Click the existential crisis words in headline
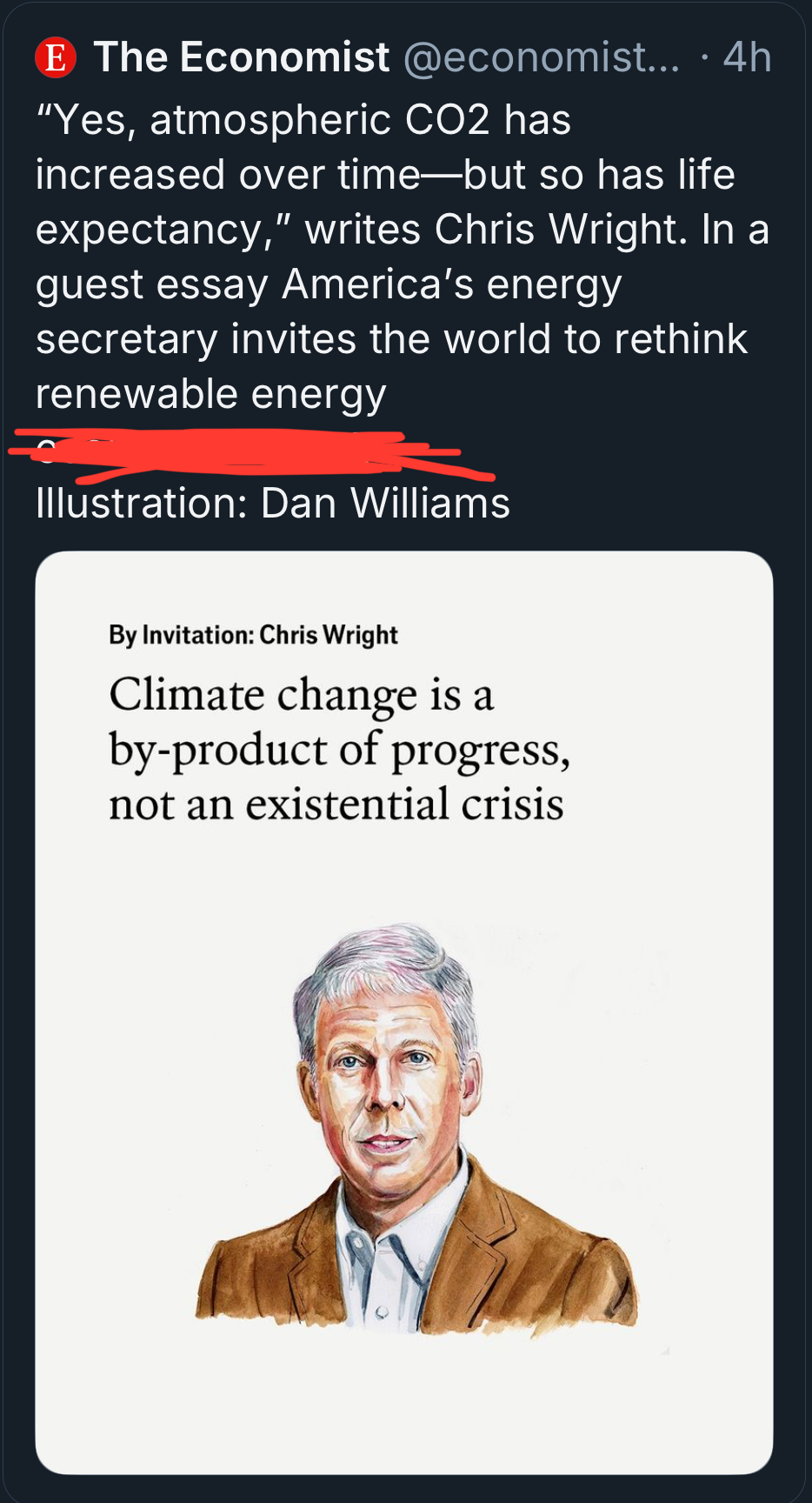This screenshot has height=1503, width=812. point(404,804)
